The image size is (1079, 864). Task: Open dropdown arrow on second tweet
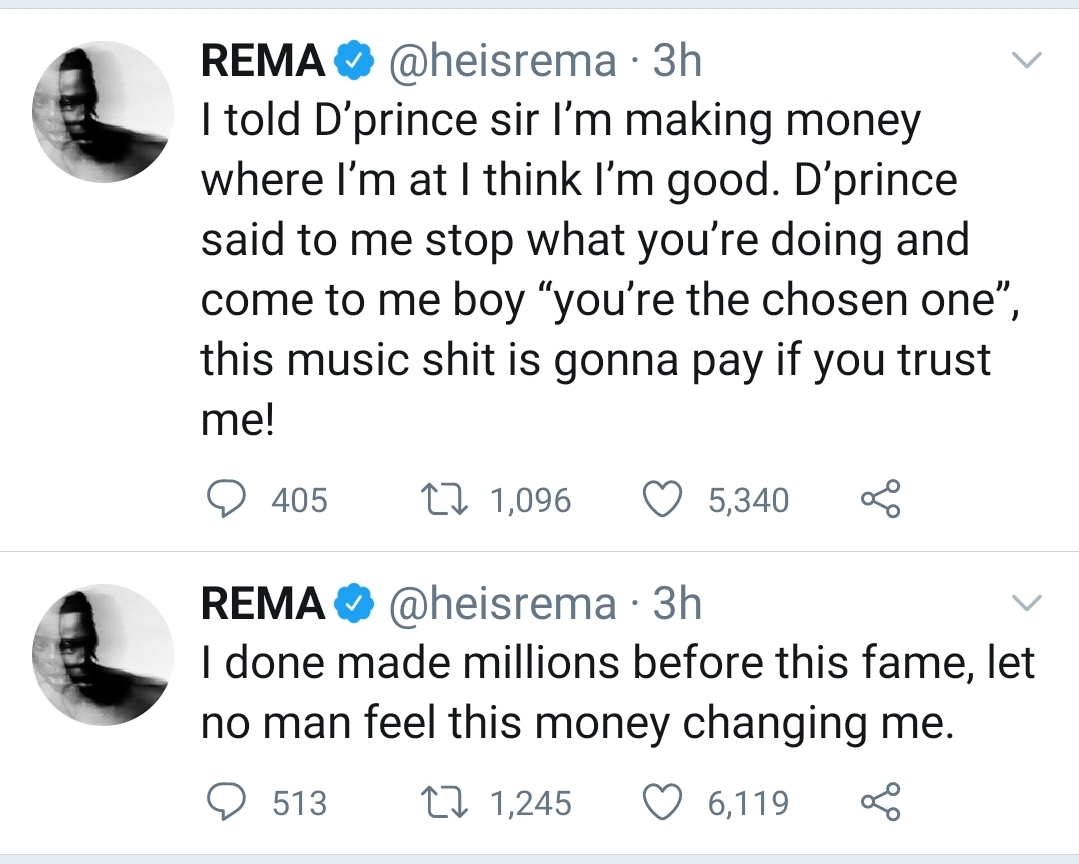pos(1027,603)
